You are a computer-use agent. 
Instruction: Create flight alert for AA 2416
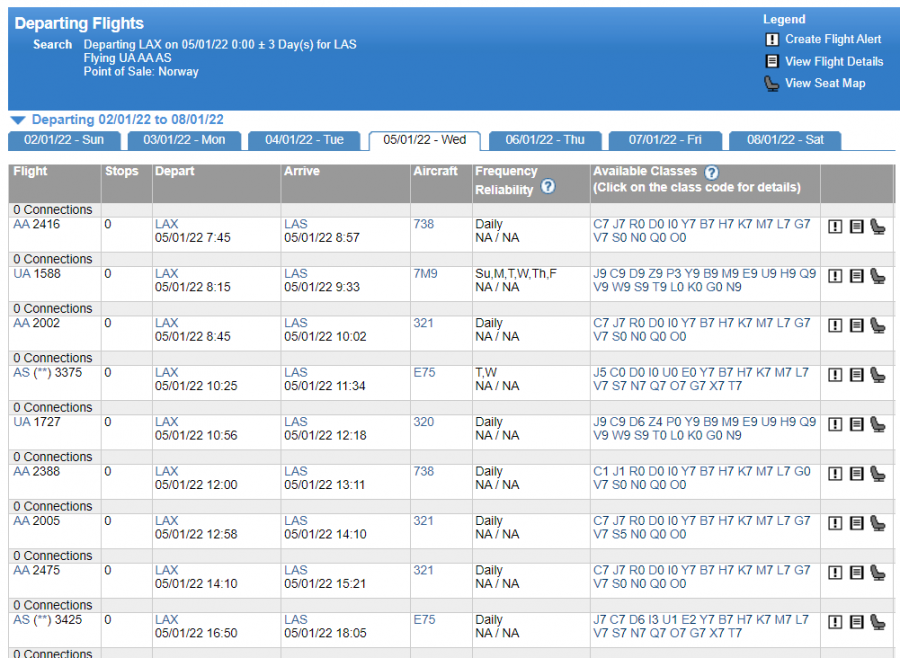835,227
